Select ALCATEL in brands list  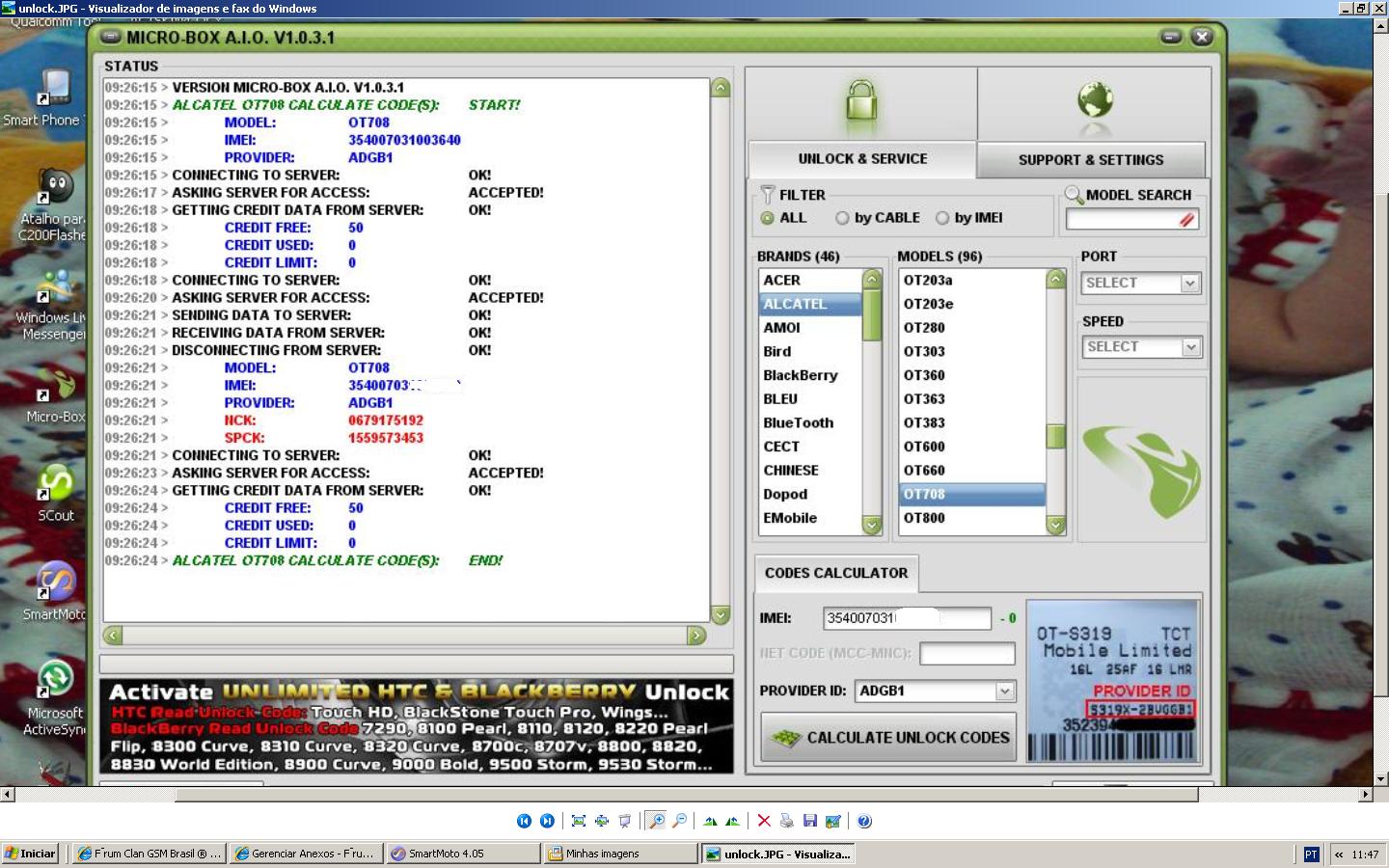click(810, 304)
